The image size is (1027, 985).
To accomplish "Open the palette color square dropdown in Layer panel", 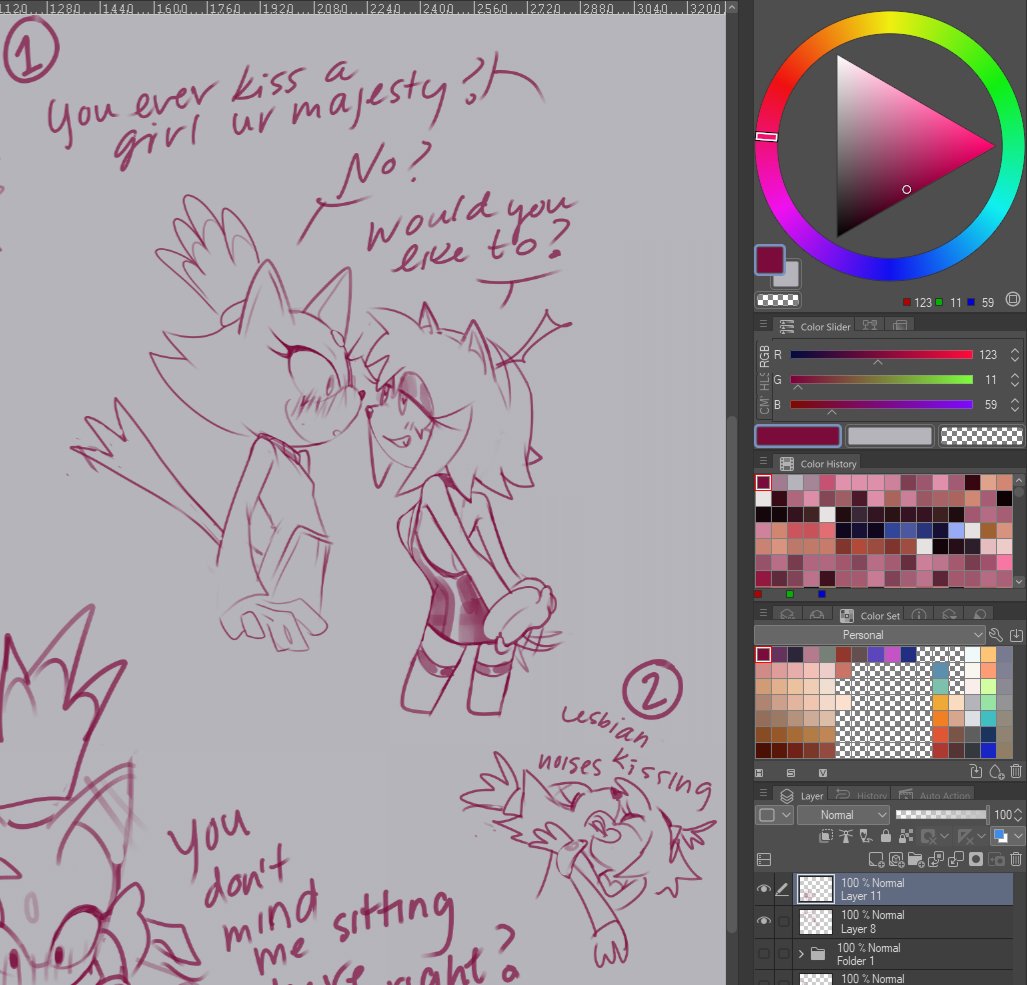I will click(774, 815).
